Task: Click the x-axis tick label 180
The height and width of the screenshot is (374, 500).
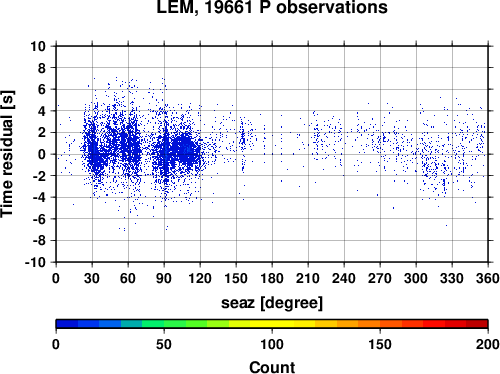Action: tap(272, 278)
